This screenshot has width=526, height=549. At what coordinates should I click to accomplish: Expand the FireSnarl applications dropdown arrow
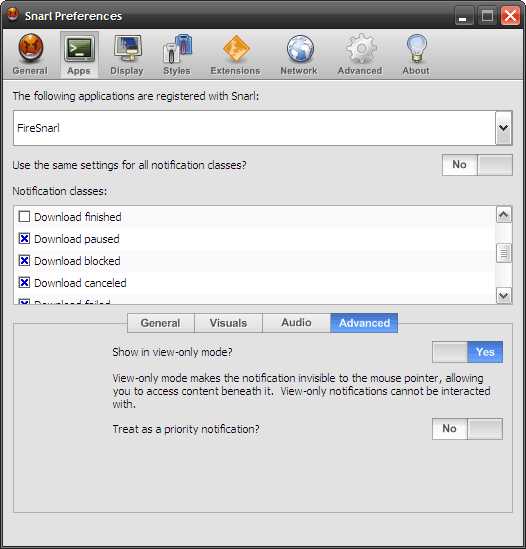[504, 128]
